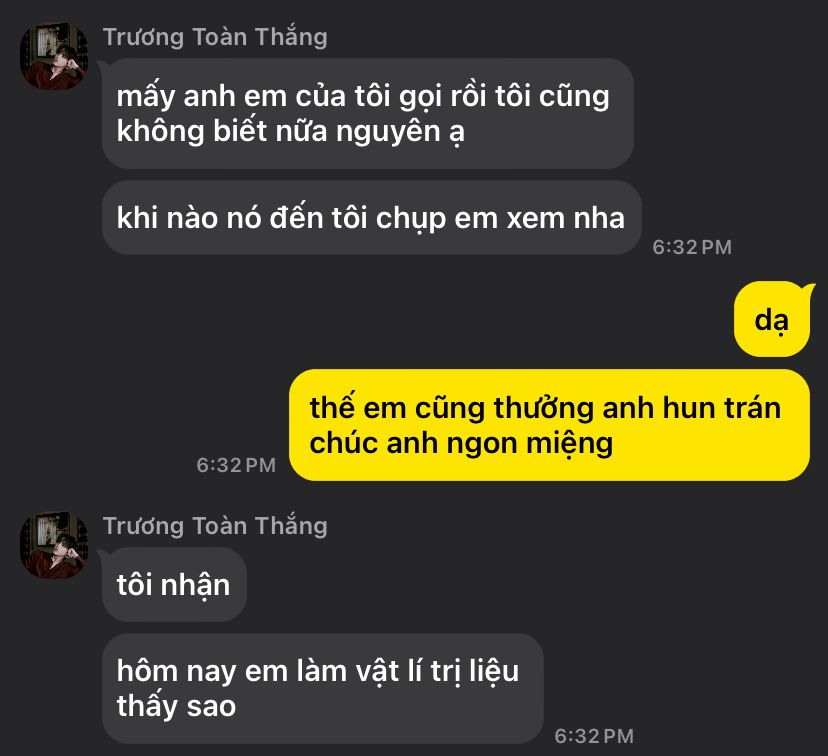Screen dimensions: 828x756
Task: Tap the lower Trương Toàn Thắng avatar
Action: point(54,545)
